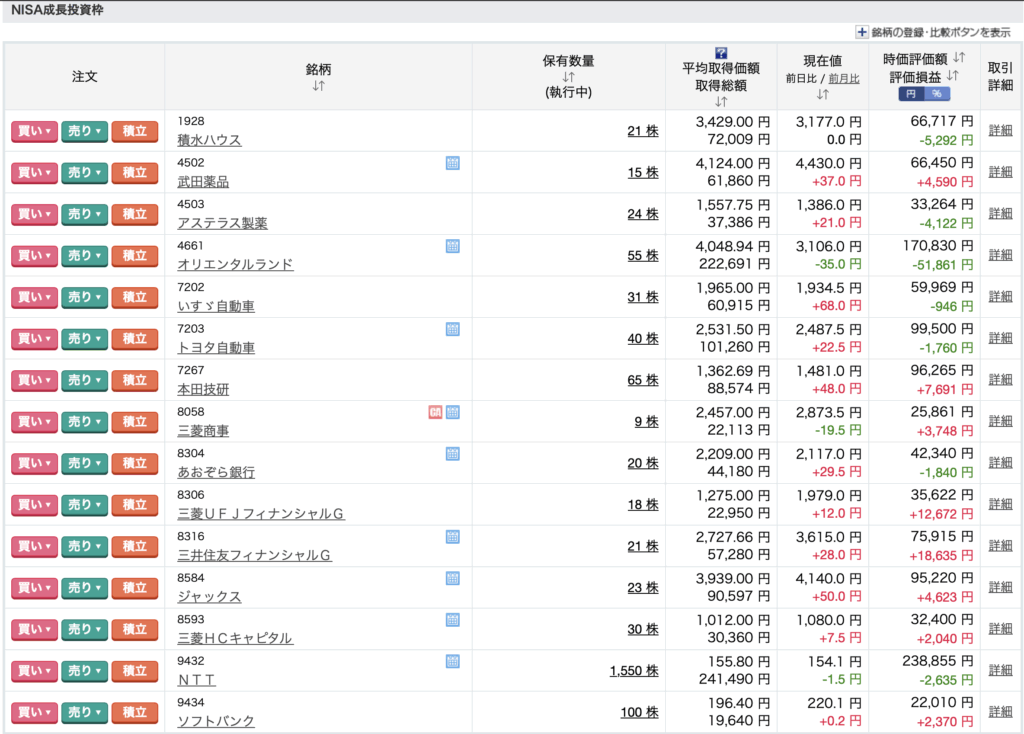
Task: Open calendar icon for ジャックス row
Action: click(x=453, y=579)
